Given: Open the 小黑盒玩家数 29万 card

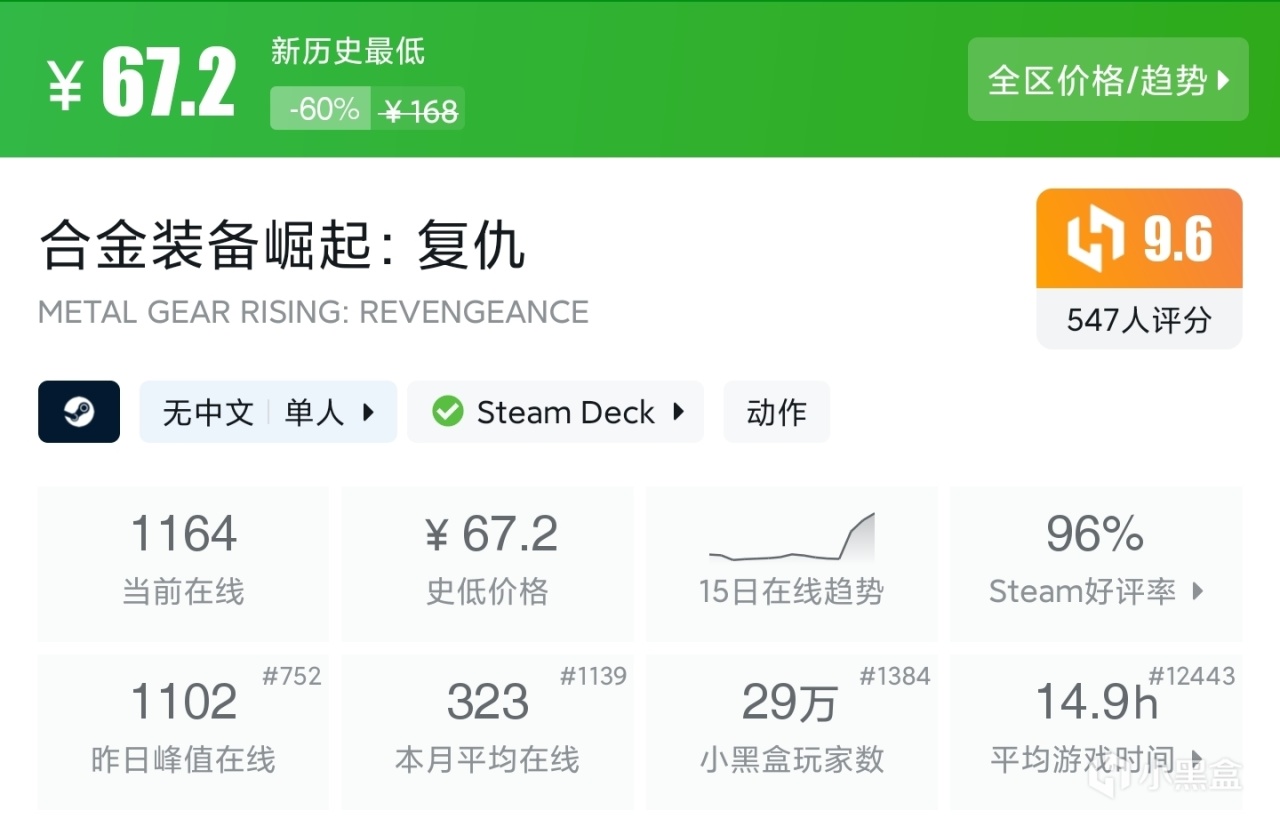Looking at the screenshot, I should tap(792, 731).
